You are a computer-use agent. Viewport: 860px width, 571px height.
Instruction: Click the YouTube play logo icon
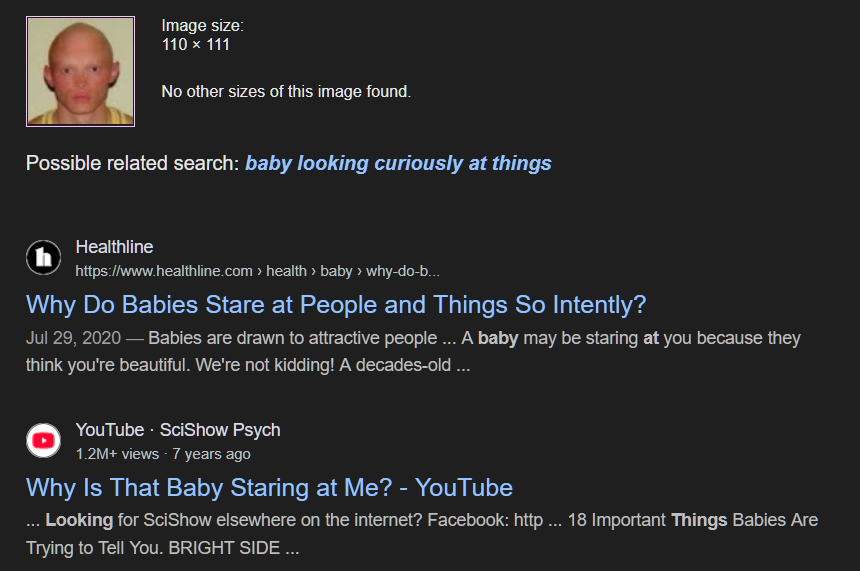[43, 440]
